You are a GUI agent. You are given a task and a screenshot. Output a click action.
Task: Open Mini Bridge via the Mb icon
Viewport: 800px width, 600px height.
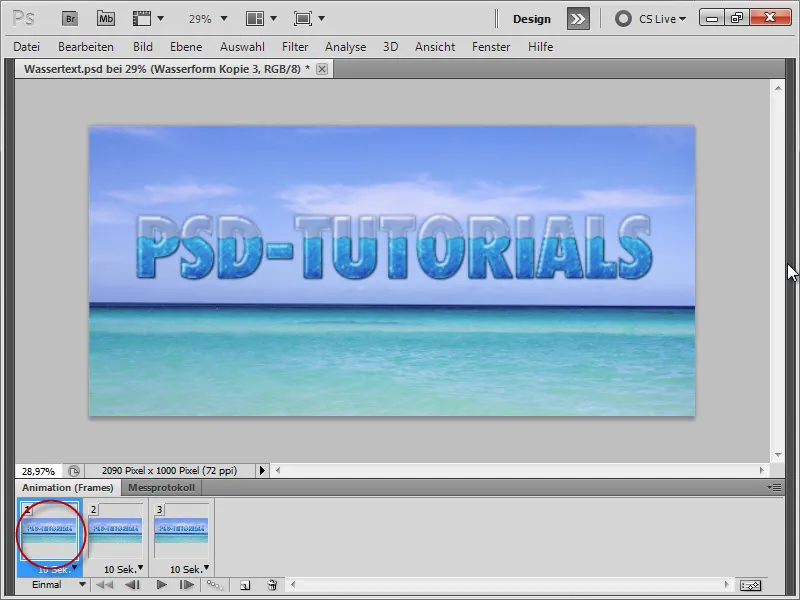pos(106,19)
